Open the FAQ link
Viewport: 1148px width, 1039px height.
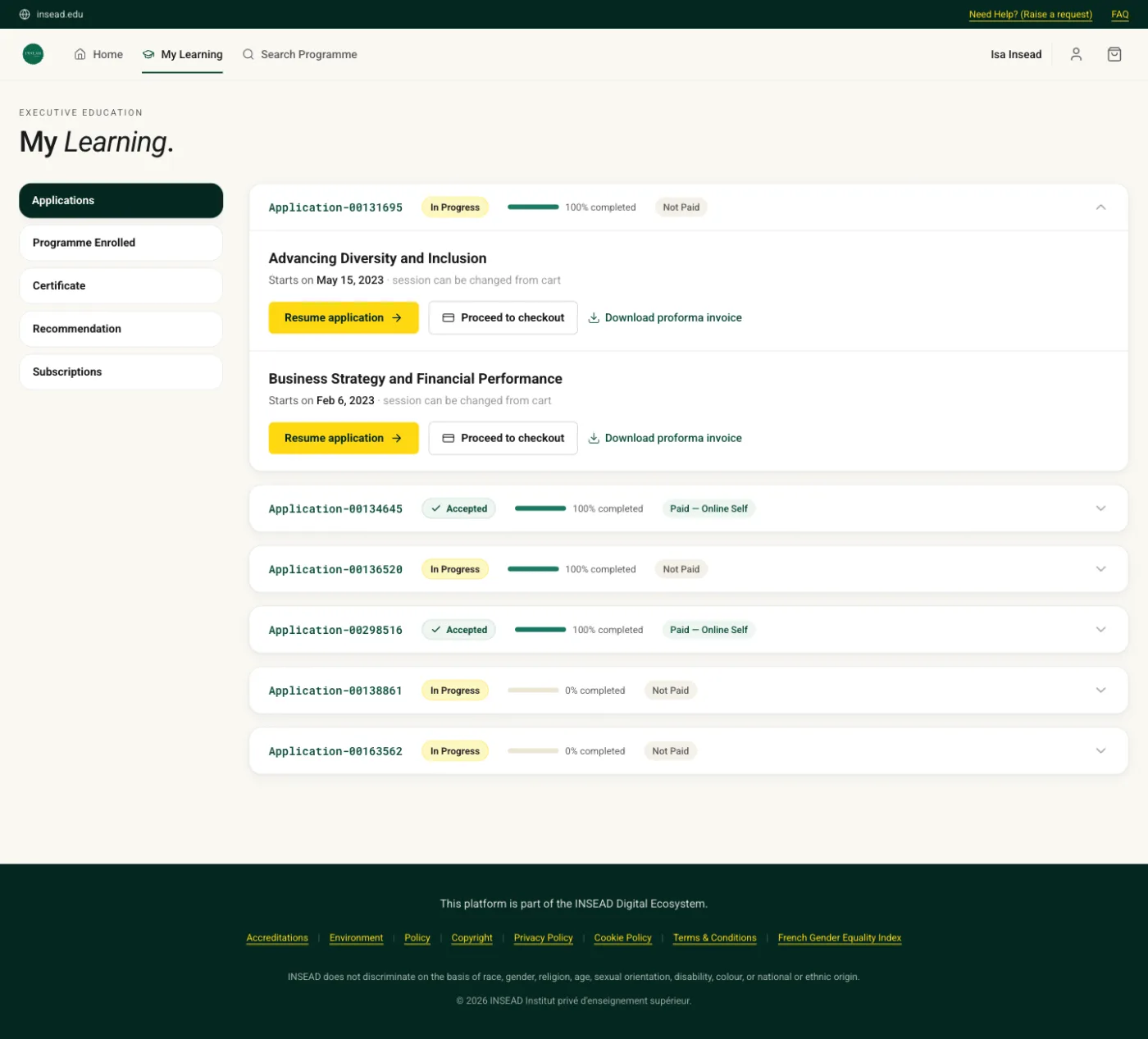[x=1120, y=14]
